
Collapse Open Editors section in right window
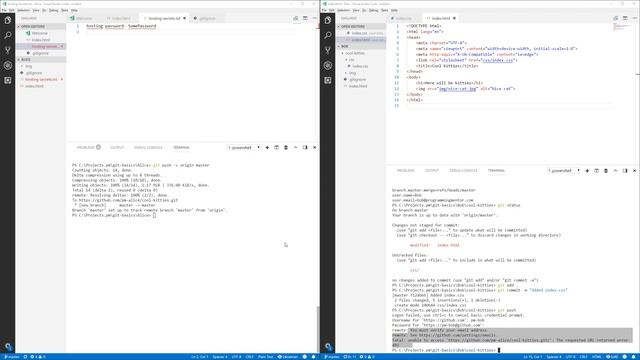[x=361, y=27]
